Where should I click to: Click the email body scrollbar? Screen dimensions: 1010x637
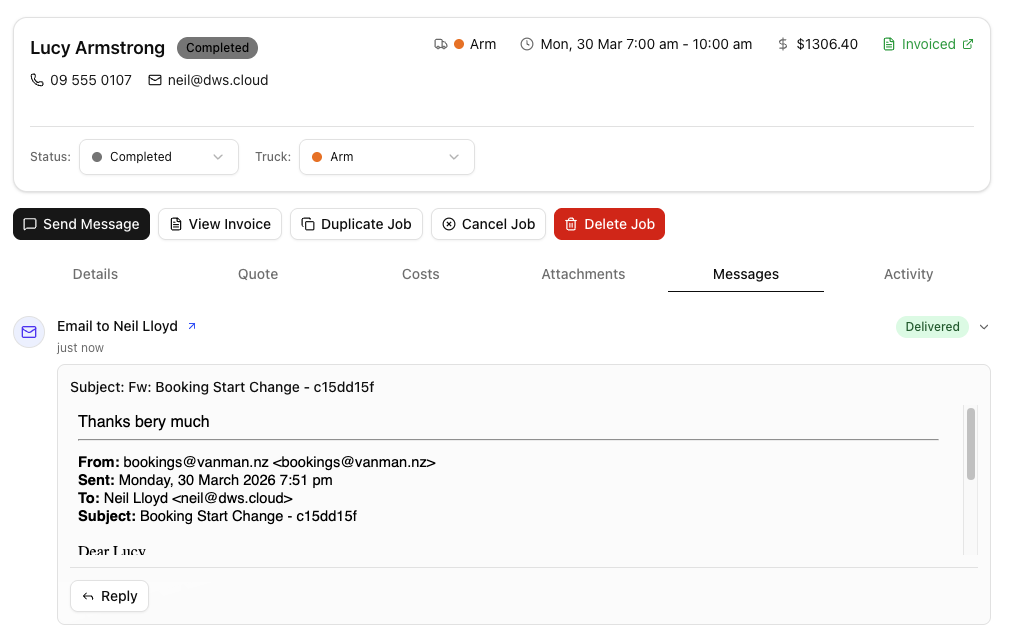pyautogui.click(x=971, y=444)
